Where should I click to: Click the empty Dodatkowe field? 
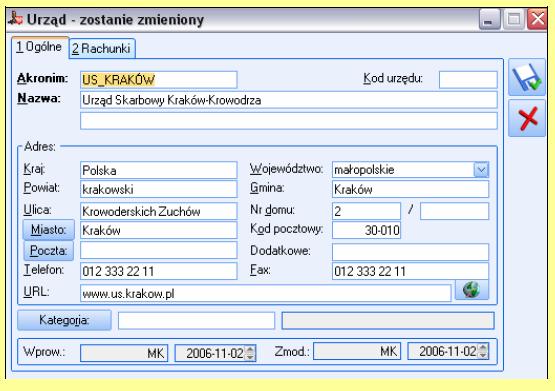click(410, 252)
